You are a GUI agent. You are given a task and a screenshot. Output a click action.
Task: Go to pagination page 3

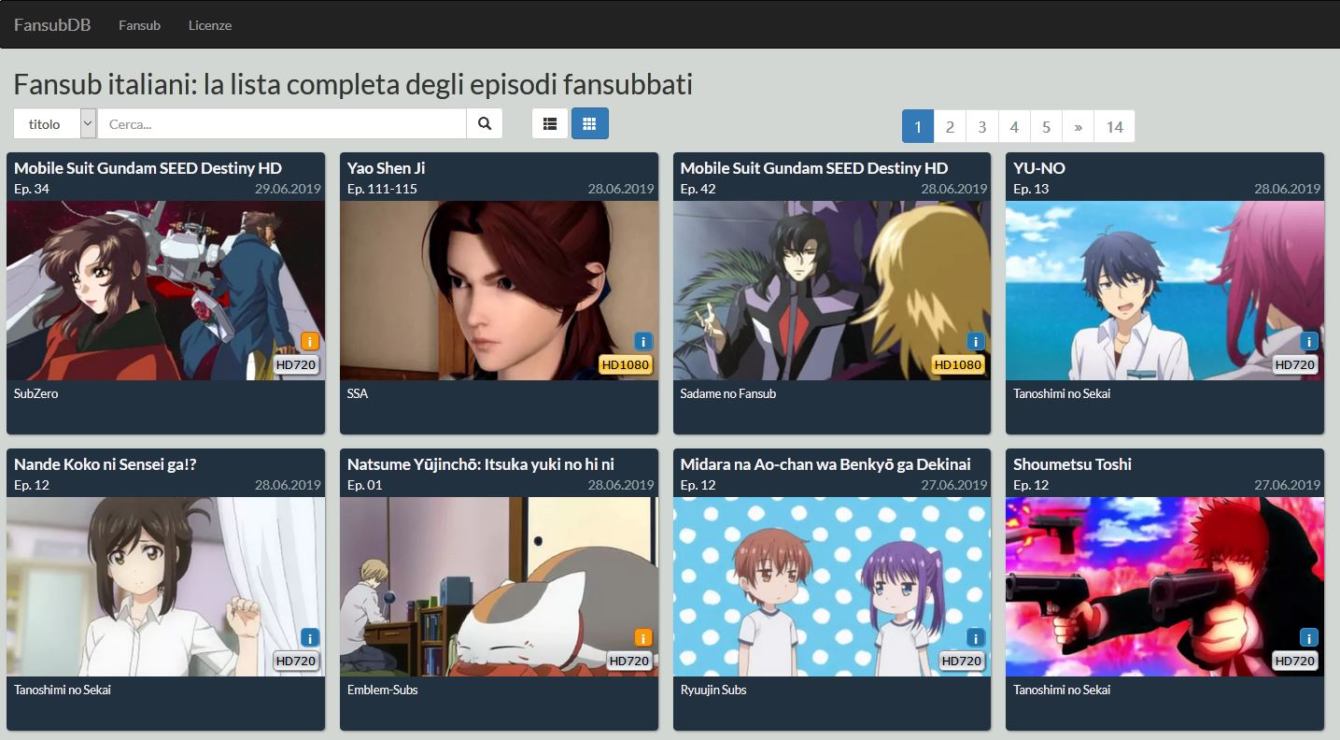981,126
